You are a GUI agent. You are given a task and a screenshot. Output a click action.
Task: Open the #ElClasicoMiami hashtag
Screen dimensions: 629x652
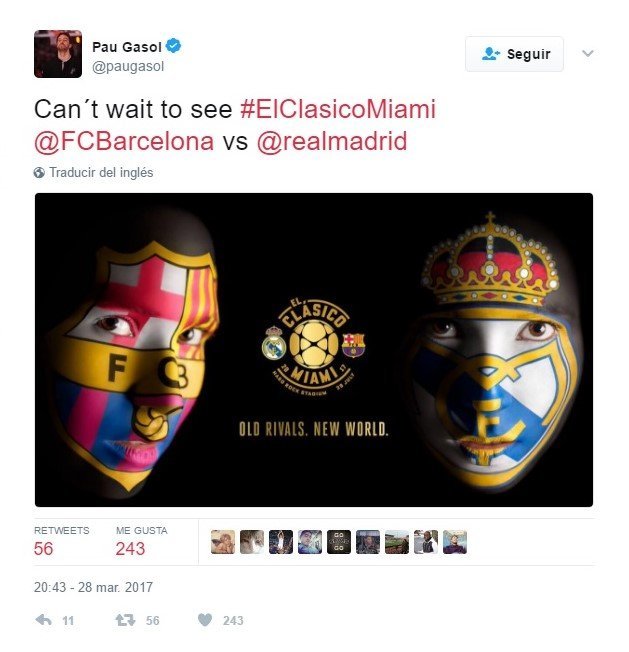pyautogui.click(x=338, y=109)
